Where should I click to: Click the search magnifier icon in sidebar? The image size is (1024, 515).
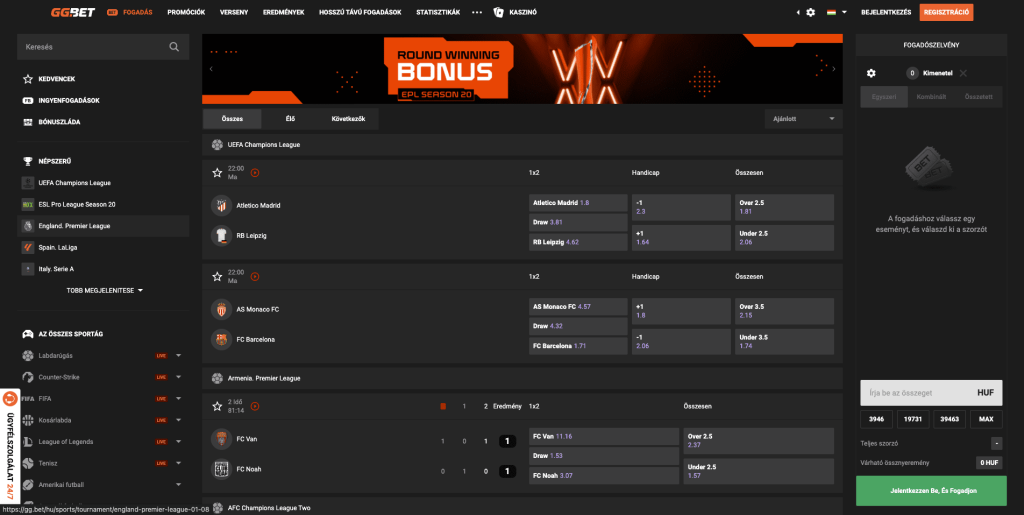[174, 47]
